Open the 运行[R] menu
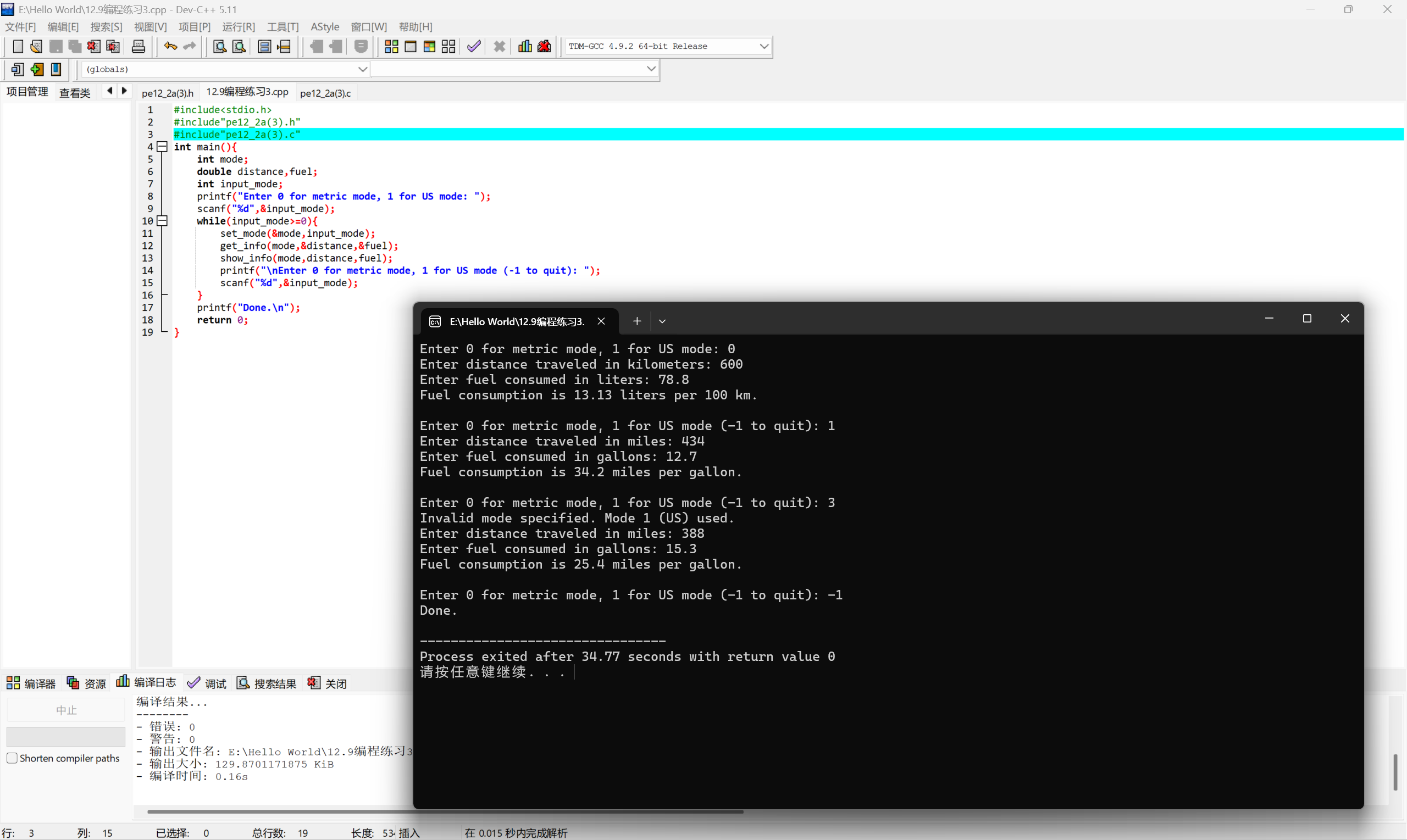The height and width of the screenshot is (840, 1407). tap(239, 26)
